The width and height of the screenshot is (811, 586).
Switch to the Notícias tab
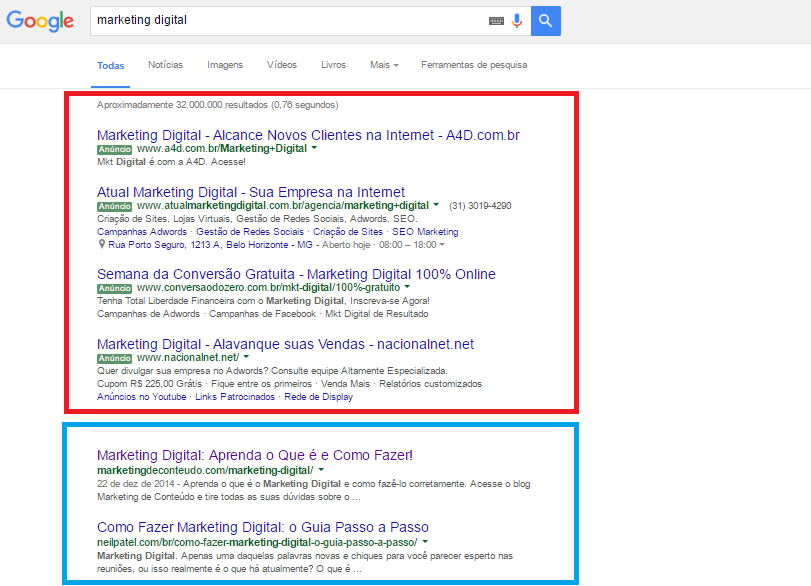[165, 65]
